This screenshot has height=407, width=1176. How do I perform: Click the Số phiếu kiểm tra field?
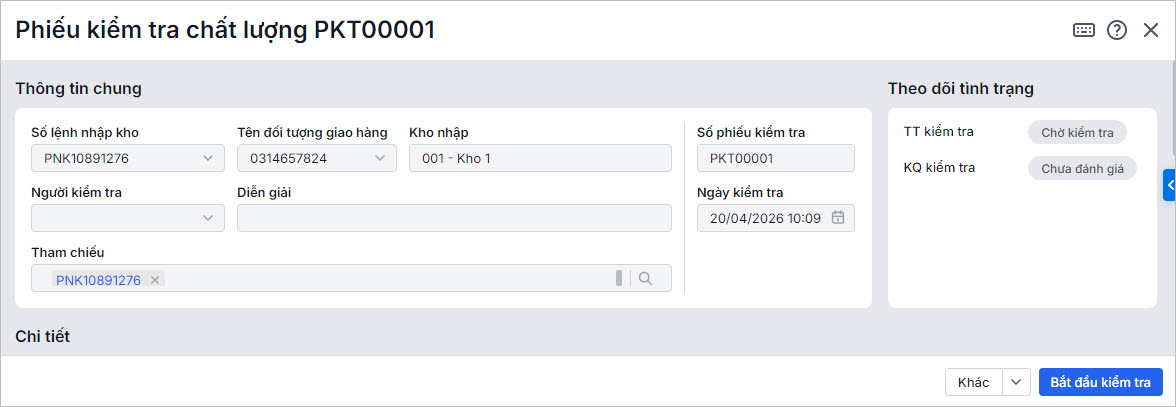775,158
